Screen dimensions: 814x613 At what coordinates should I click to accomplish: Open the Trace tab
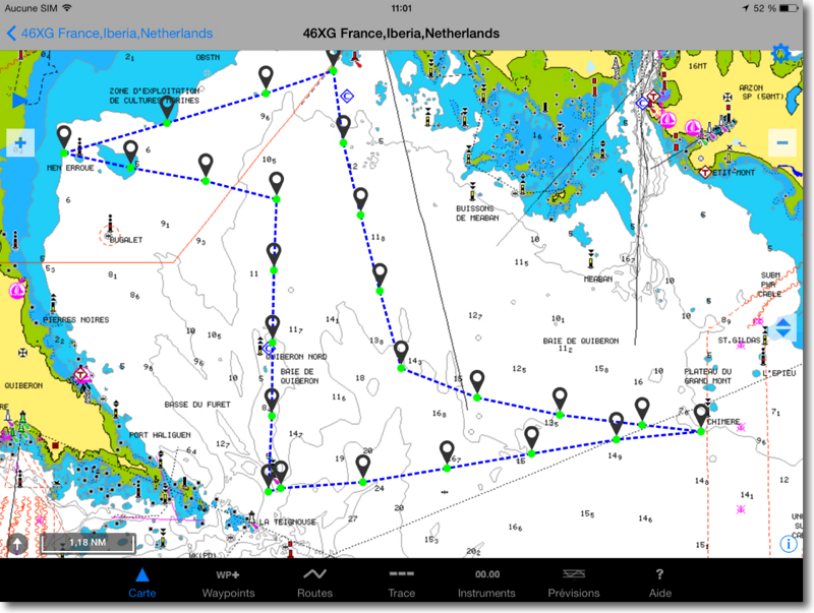[x=401, y=583]
